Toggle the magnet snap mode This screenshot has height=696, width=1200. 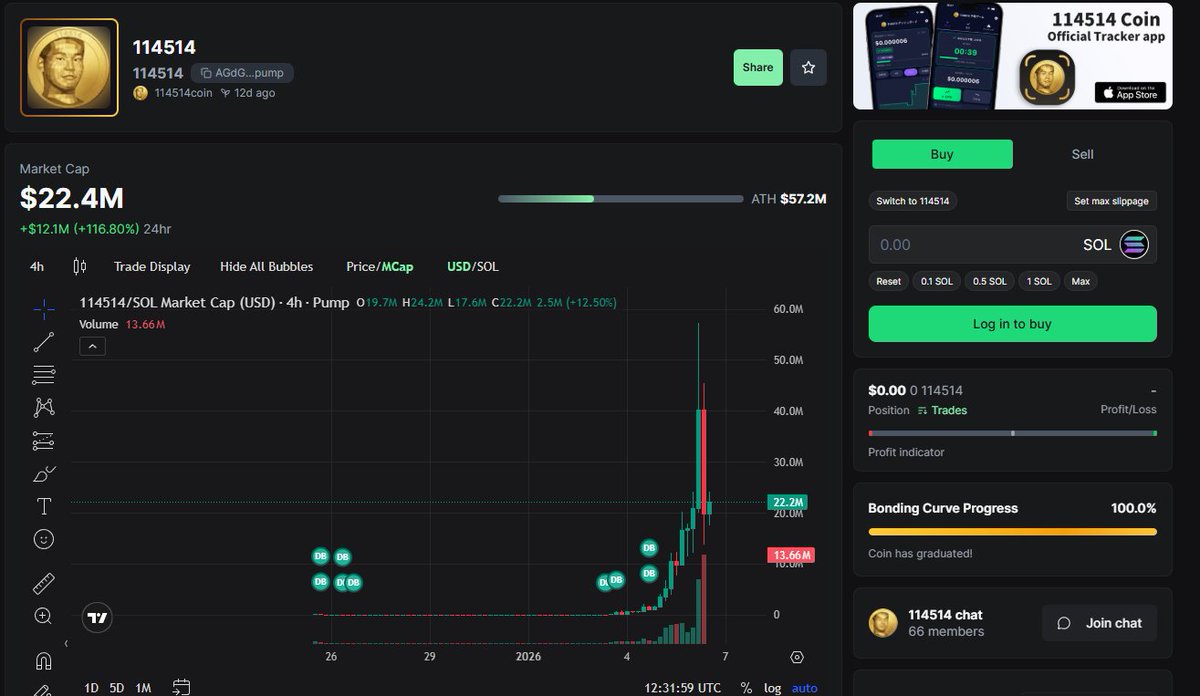click(x=44, y=661)
